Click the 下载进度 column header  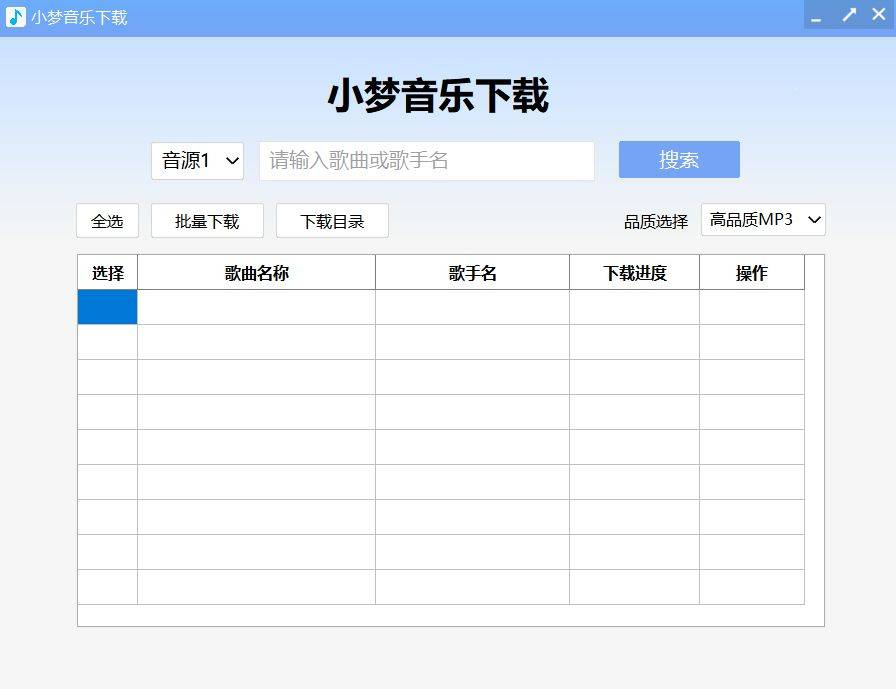634,272
